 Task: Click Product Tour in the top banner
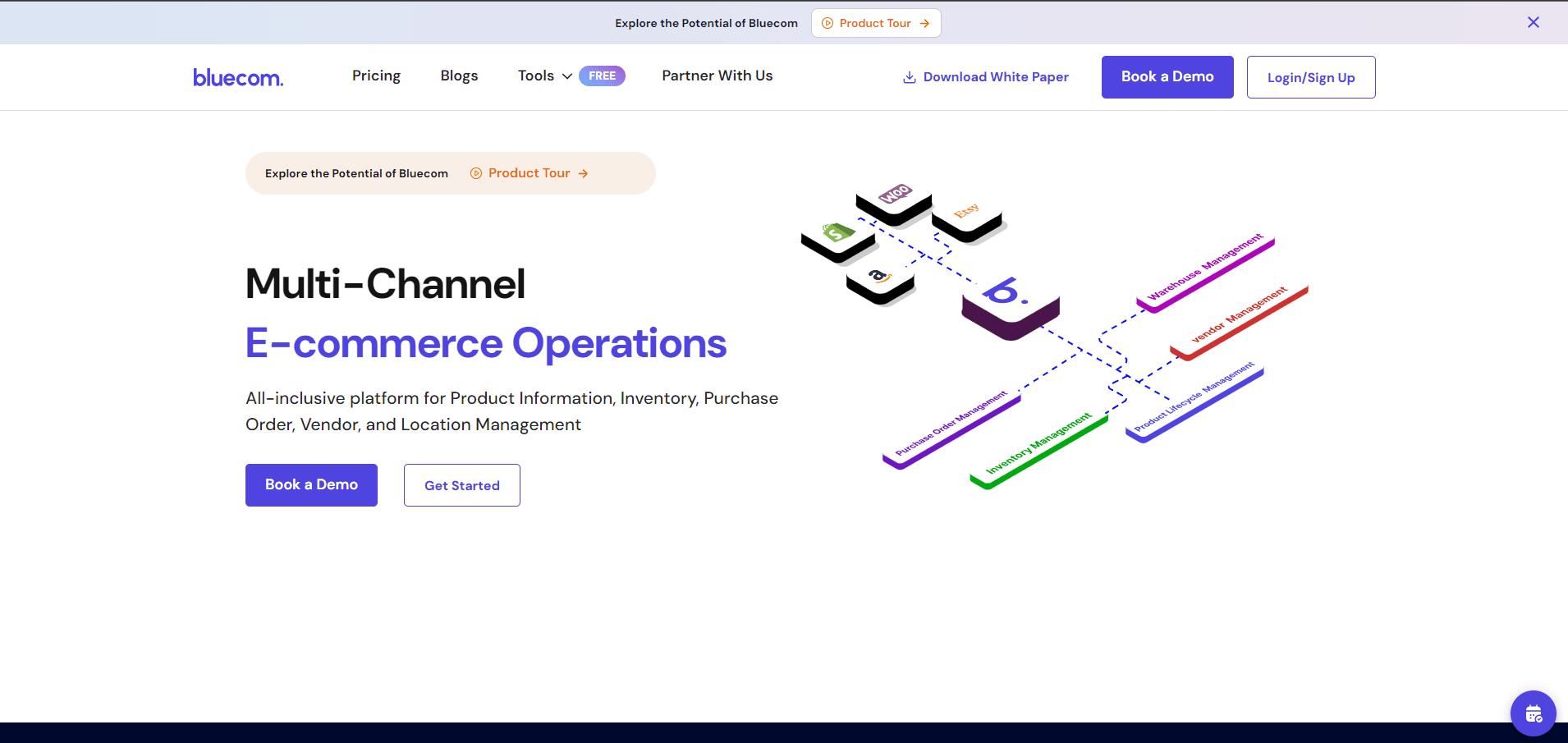pyautogui.click(x=876, y=23)
